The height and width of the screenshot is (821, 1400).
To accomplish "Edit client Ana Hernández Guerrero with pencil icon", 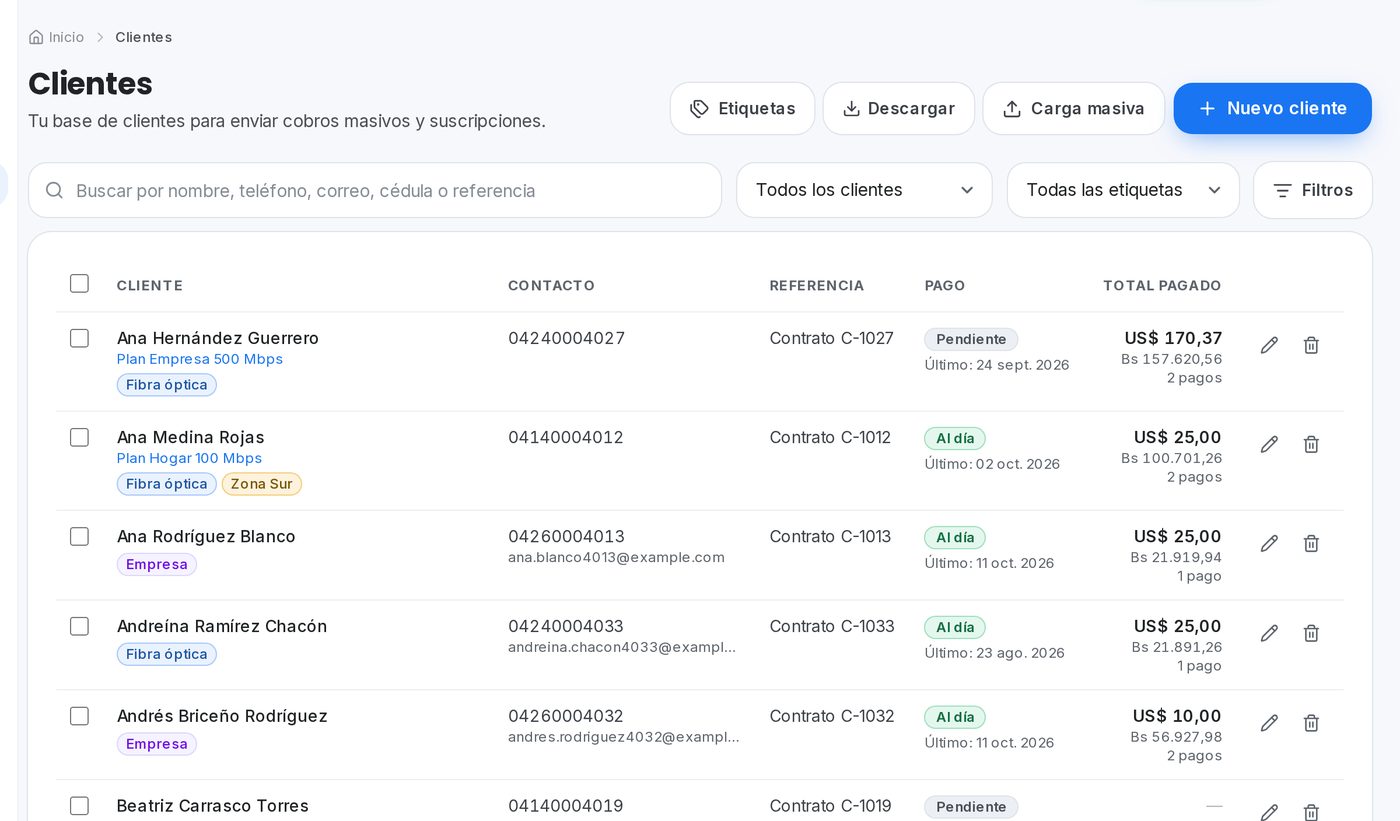I will click(1269, 345).
